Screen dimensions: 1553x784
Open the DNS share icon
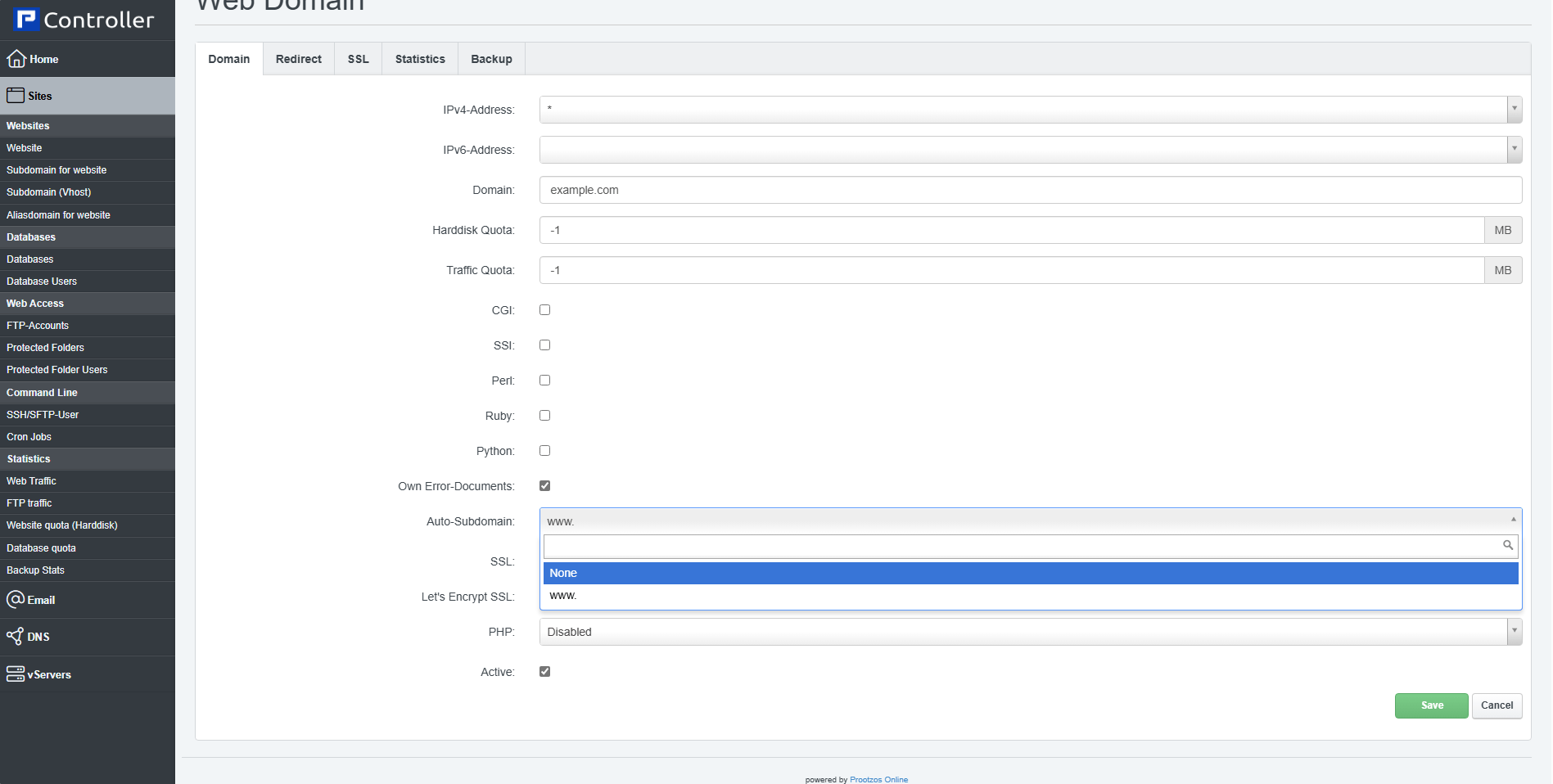(x=16, y=637)
